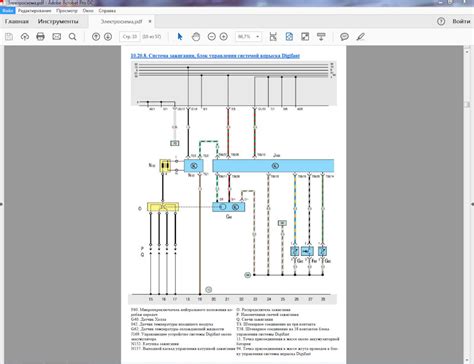474x364 pixels.
Task: Choose the selection arrow tool
Action: tap(180, 37)
